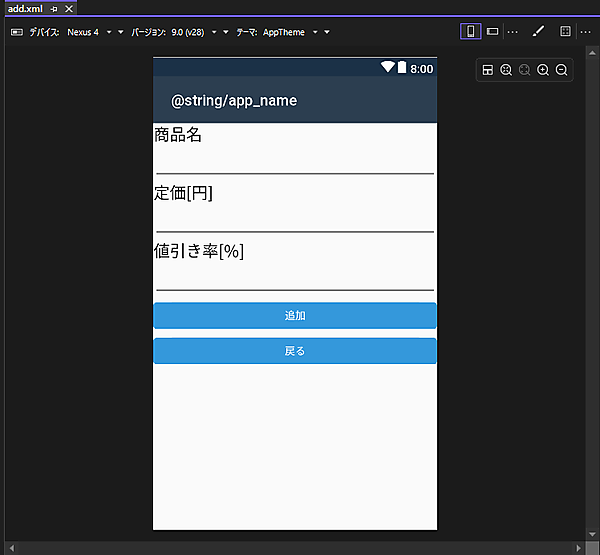
Task: Select the 商品名 input field
Action: pos(295,162)
